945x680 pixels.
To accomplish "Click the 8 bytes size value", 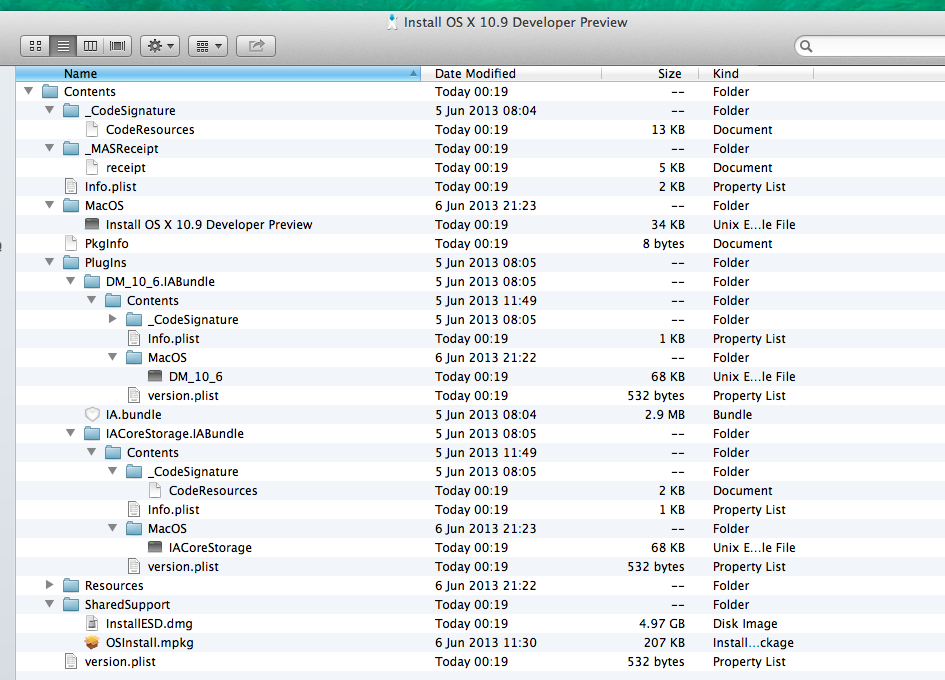I will click(x=664, y=244).
